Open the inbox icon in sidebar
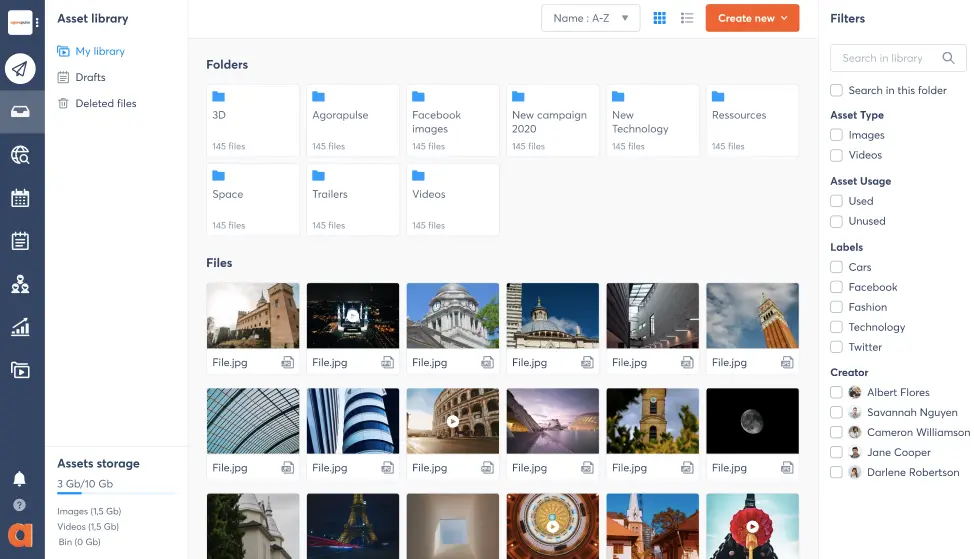The height and width of the screenshot is (559, 974). [x=20, y=111]
